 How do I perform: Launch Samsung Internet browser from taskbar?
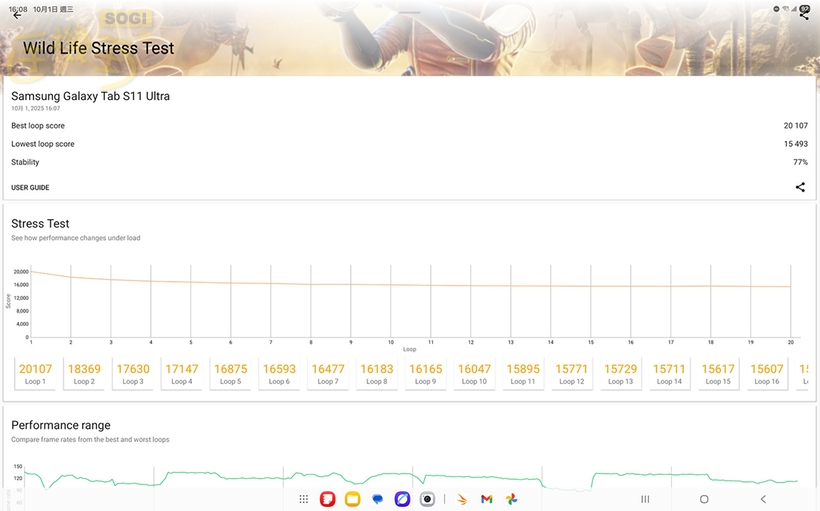(x=402, y=499)
